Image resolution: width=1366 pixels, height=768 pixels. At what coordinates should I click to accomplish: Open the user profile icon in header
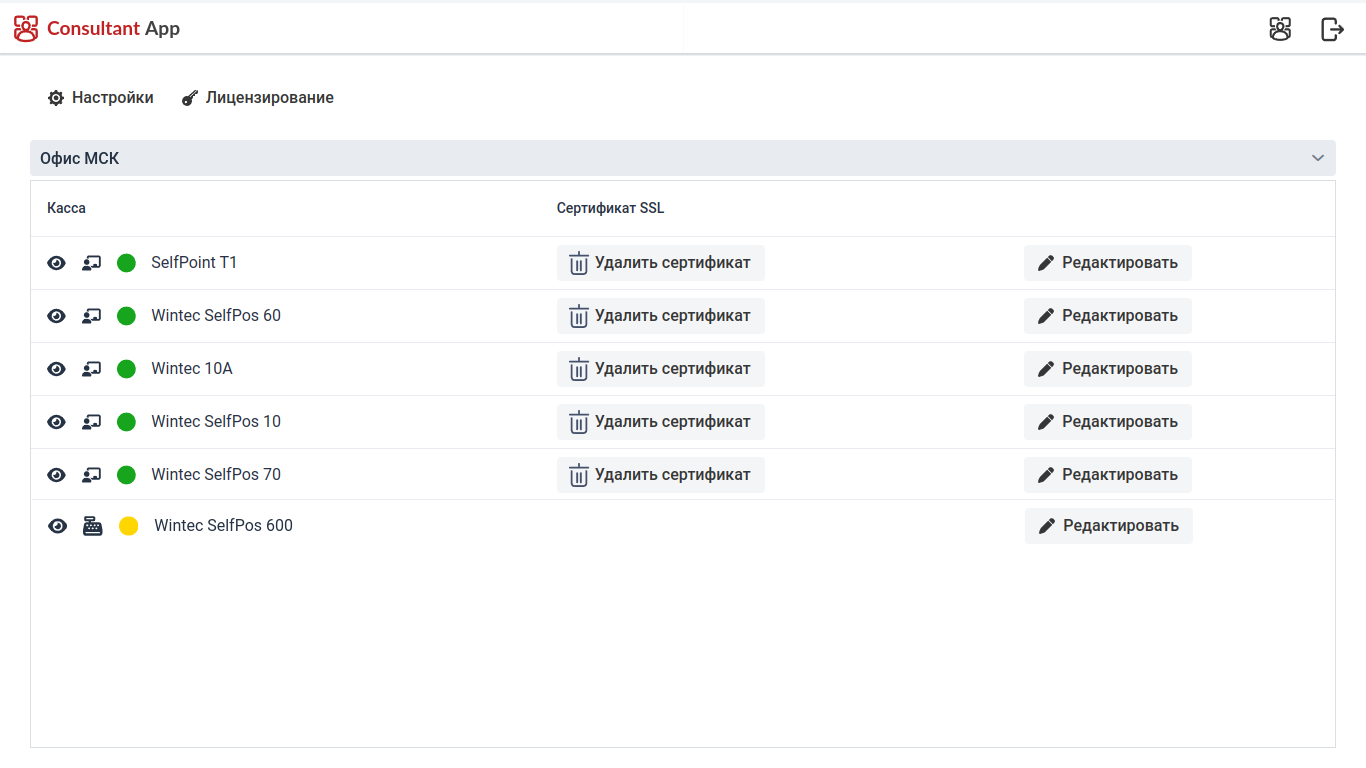(x=1280, y=29)
